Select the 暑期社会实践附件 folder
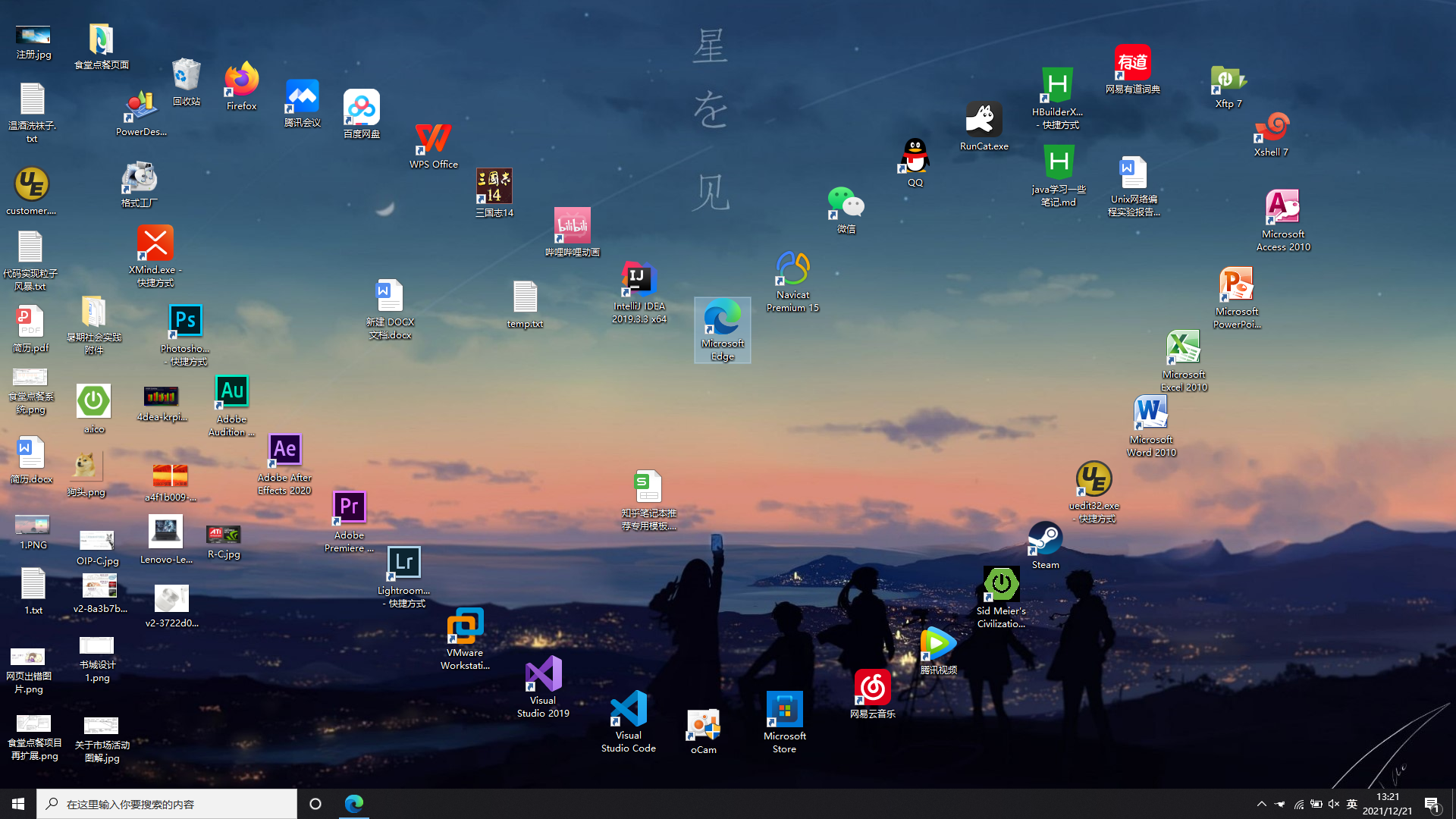The width and height of the screenshot is (1456, 819). click(x=94, y=325)
